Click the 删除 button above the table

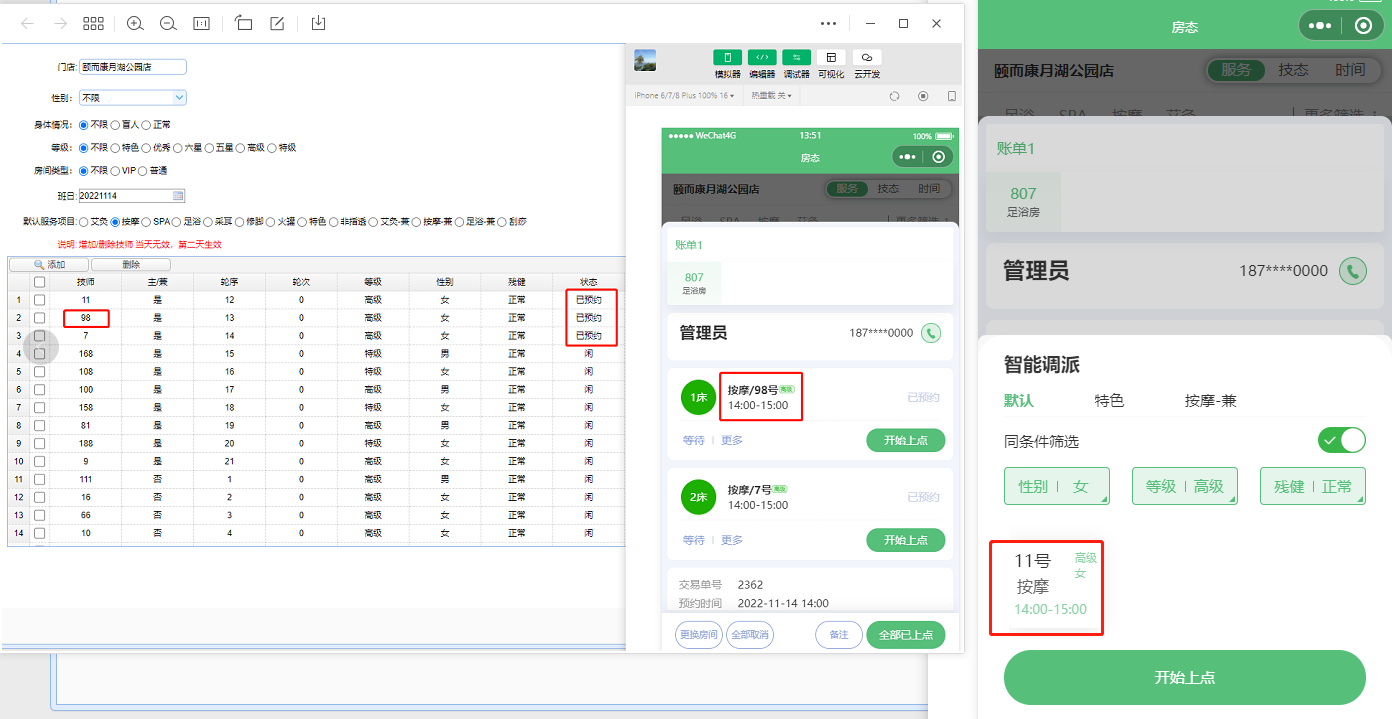pyautogui.click(x=130, y=265)
